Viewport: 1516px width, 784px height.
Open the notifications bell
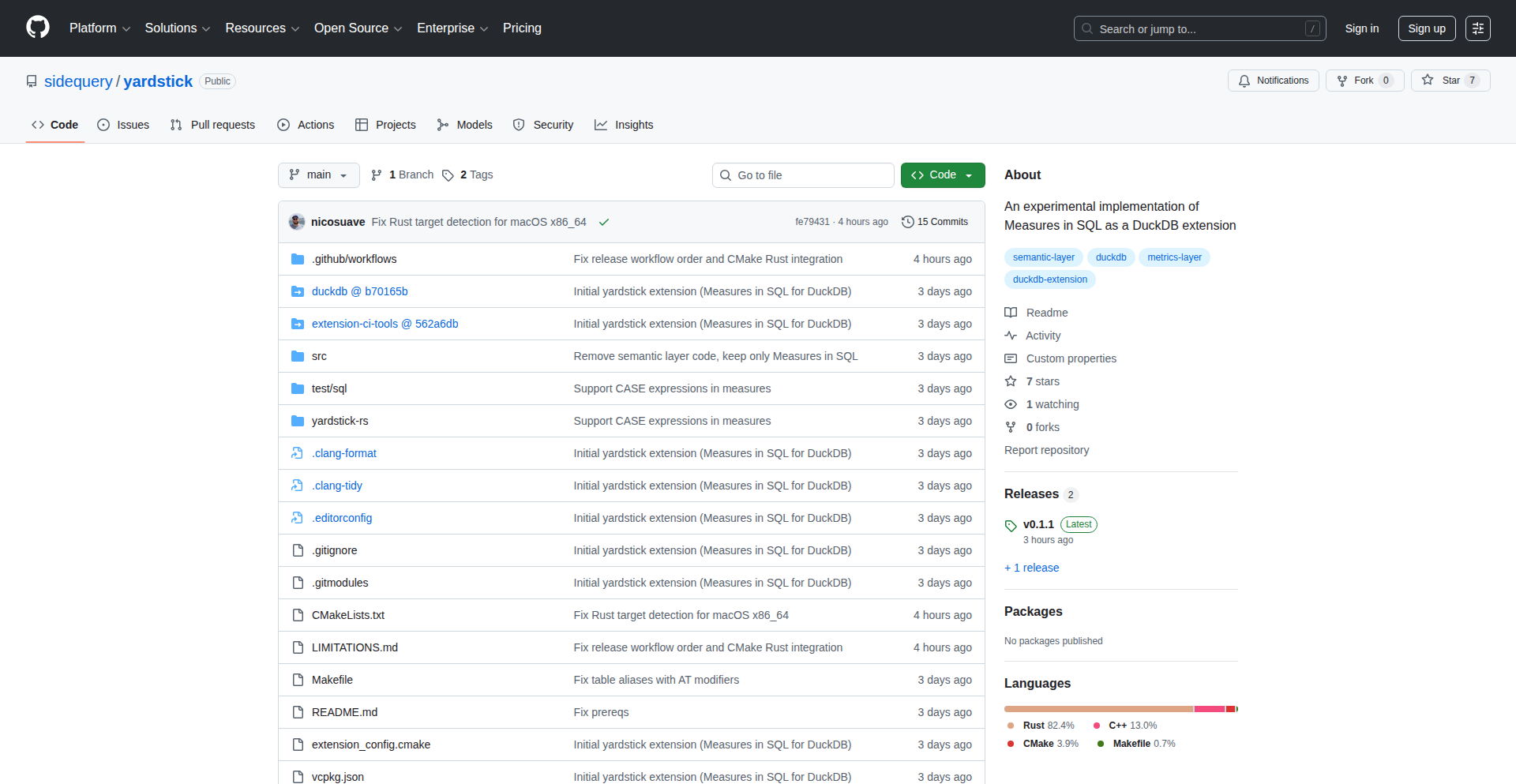pyautogui.click(x=1244, y=81)
